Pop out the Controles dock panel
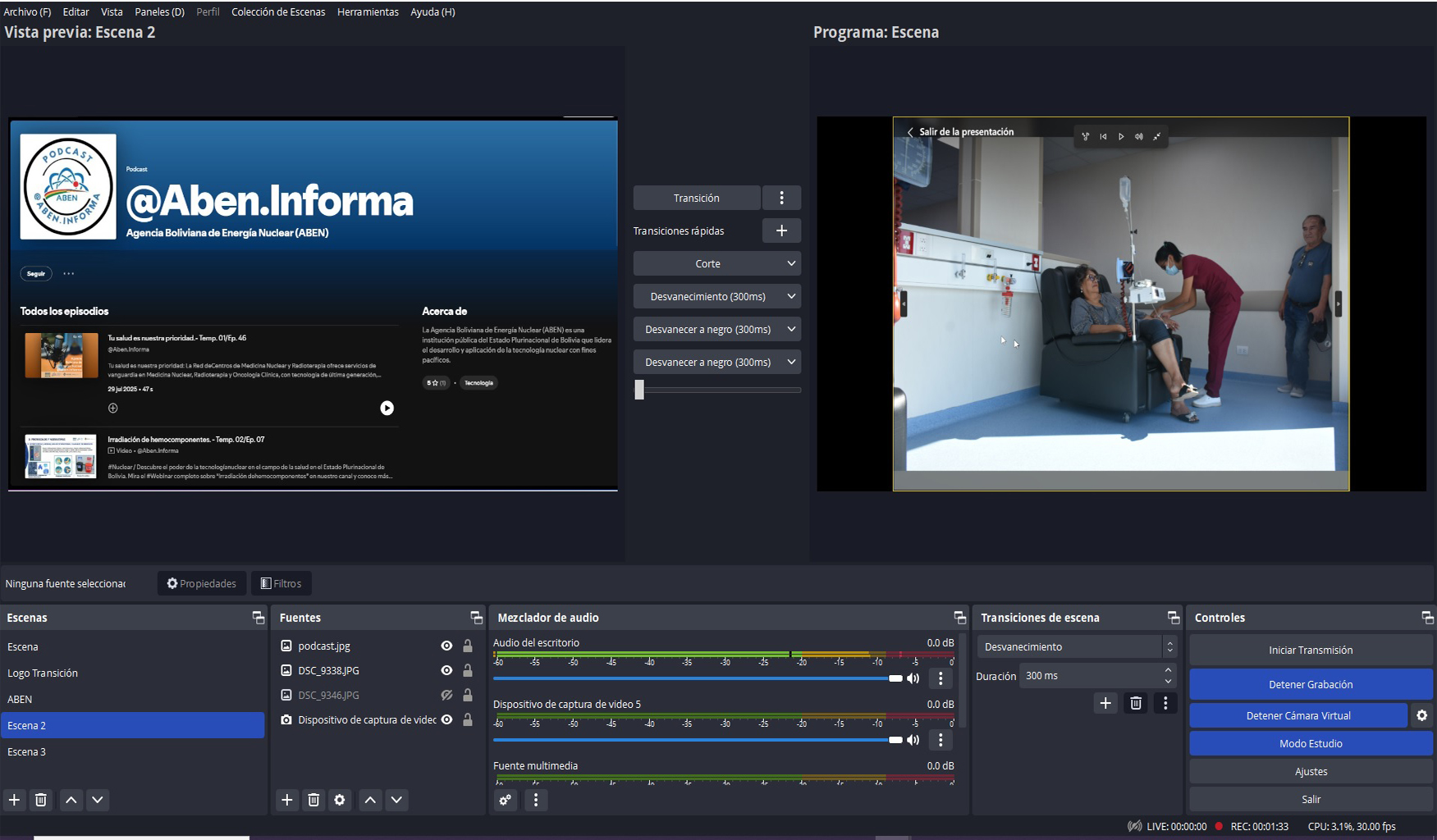Viewport: 1437px width, 840px height. click(x=1427, y=618)
